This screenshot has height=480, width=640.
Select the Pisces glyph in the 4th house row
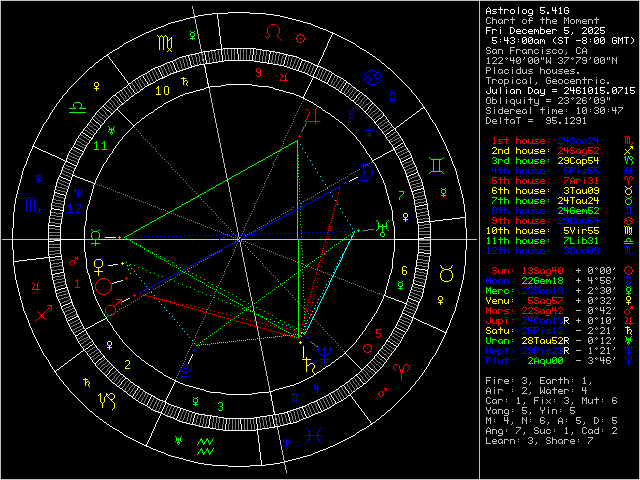[629, 171]
